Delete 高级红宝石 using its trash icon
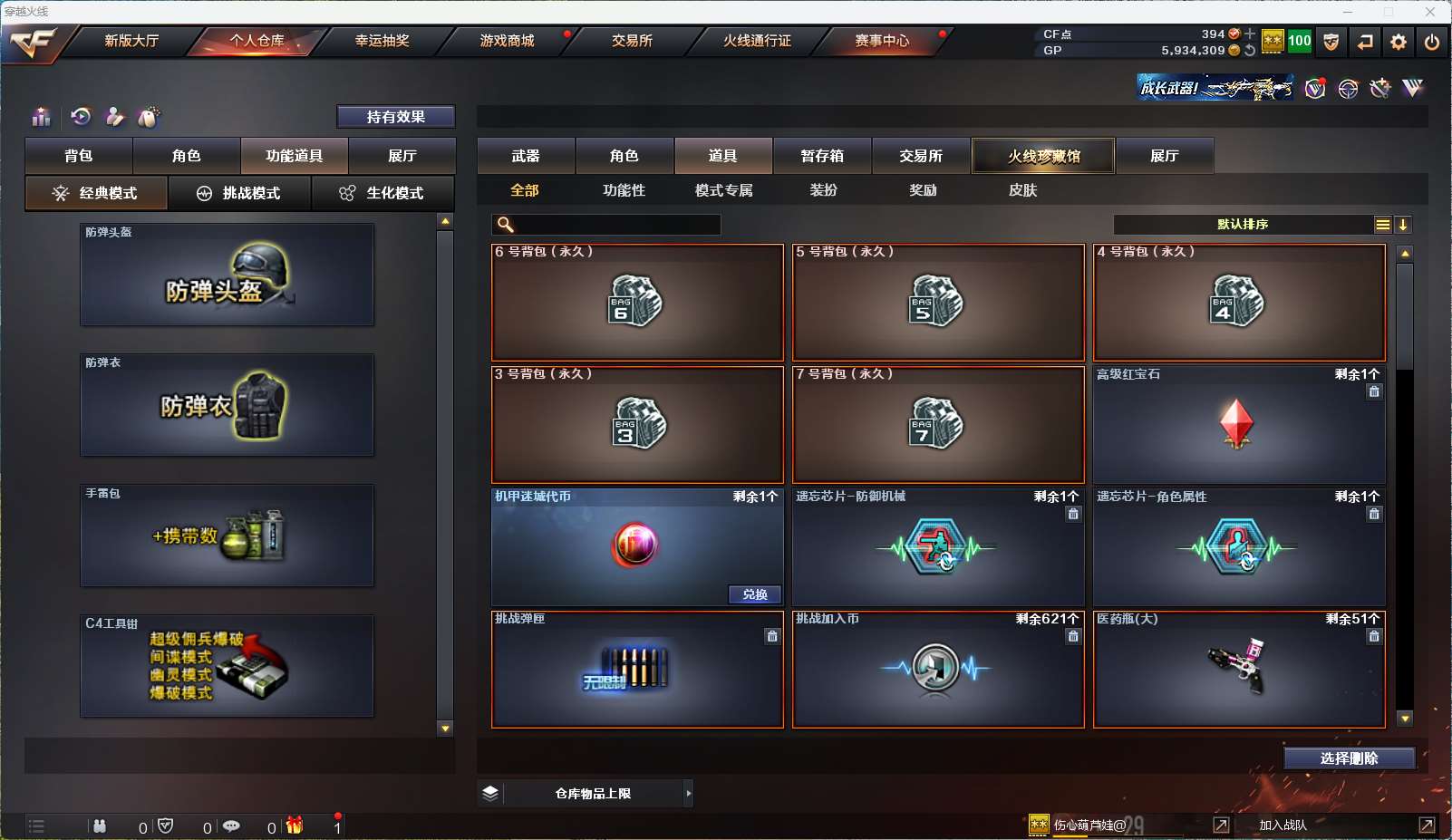Image resolution: width=1452 pixels, height=840 pixels. pyautogui.click(x=1374, y=391)
